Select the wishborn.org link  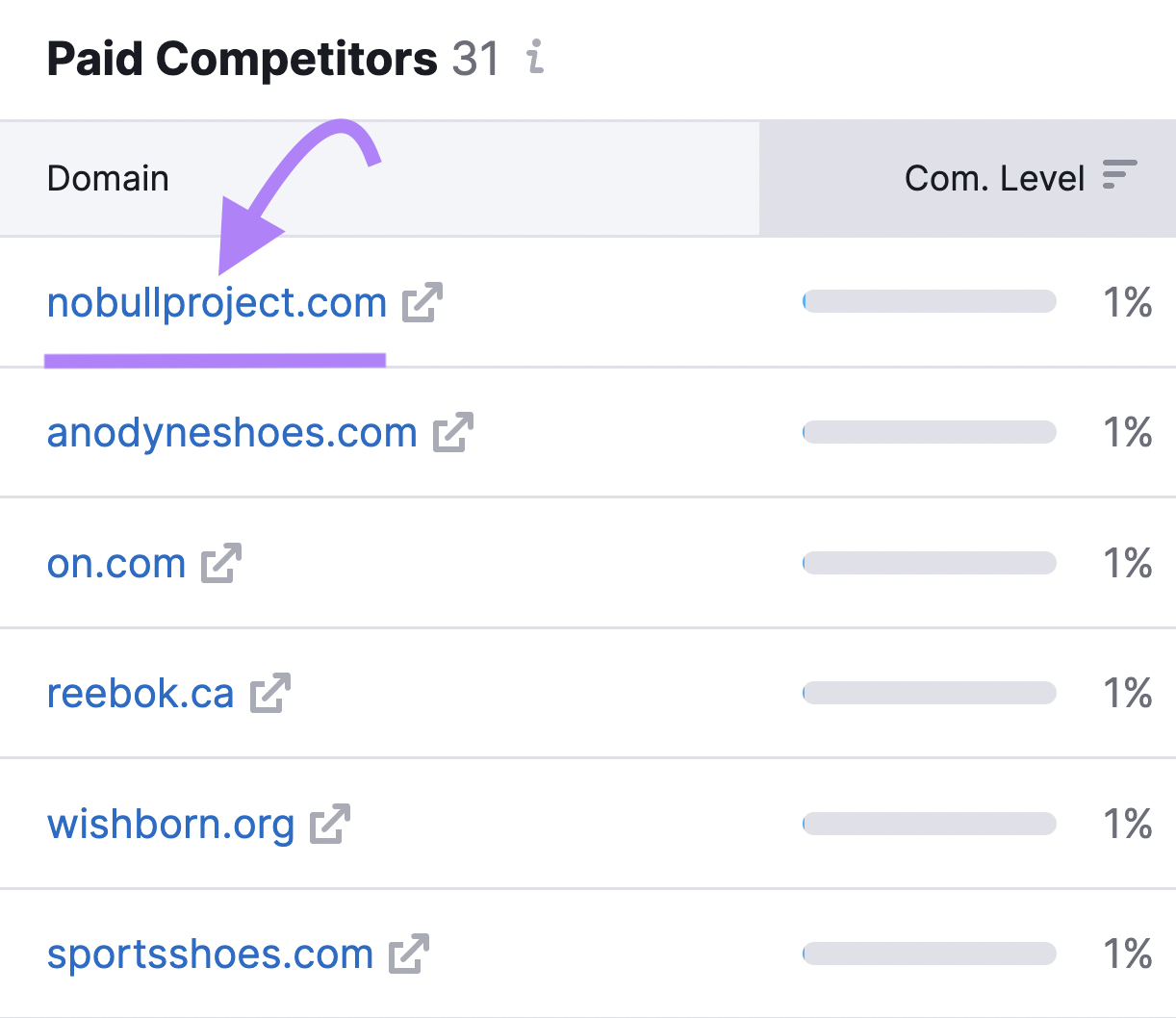click(x=170, y=824)
